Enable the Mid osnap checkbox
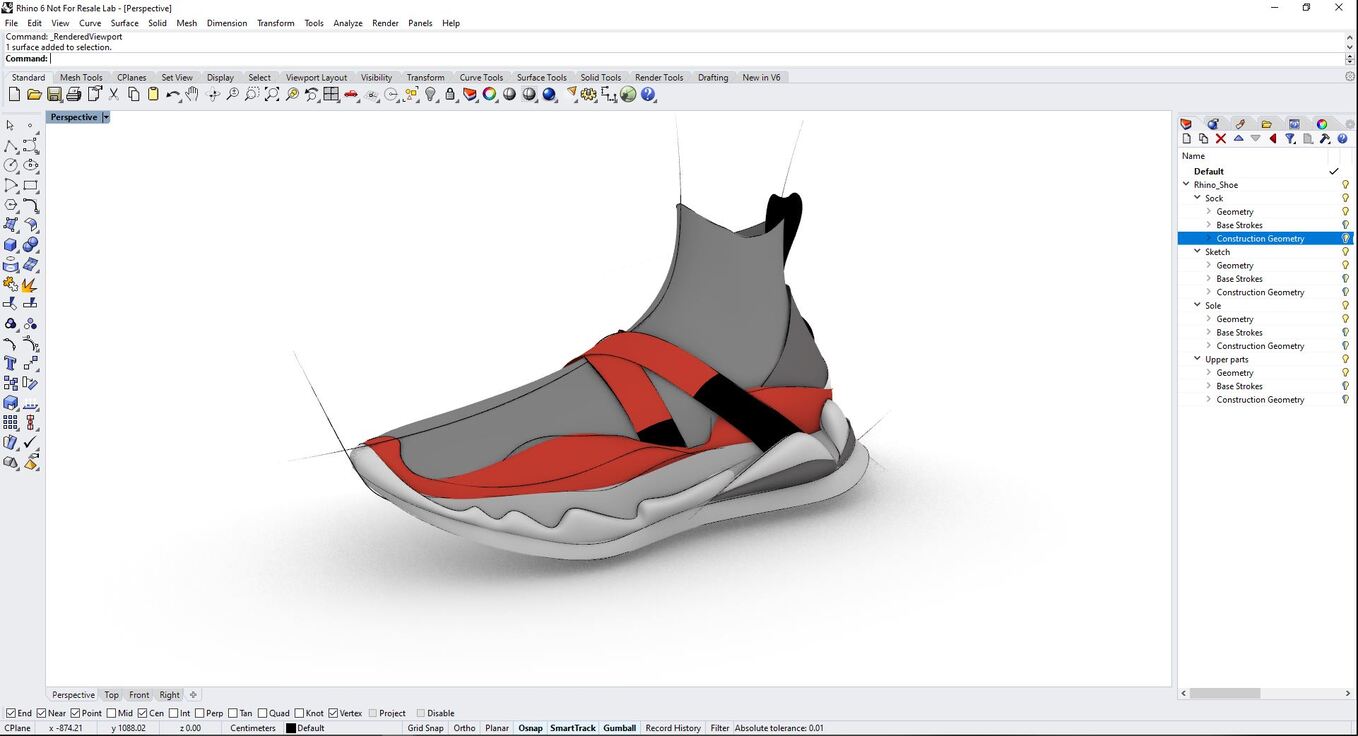Screen dimensions: 1358x736 pos(112,713)
